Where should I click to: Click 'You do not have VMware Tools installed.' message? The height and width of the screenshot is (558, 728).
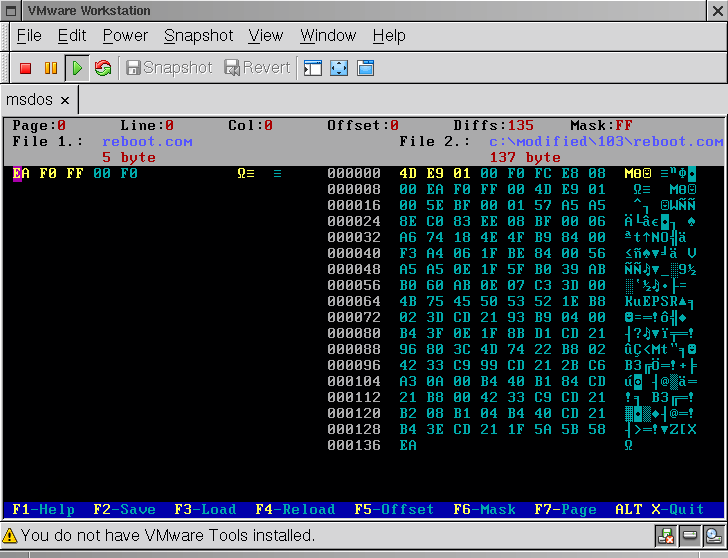168,536
